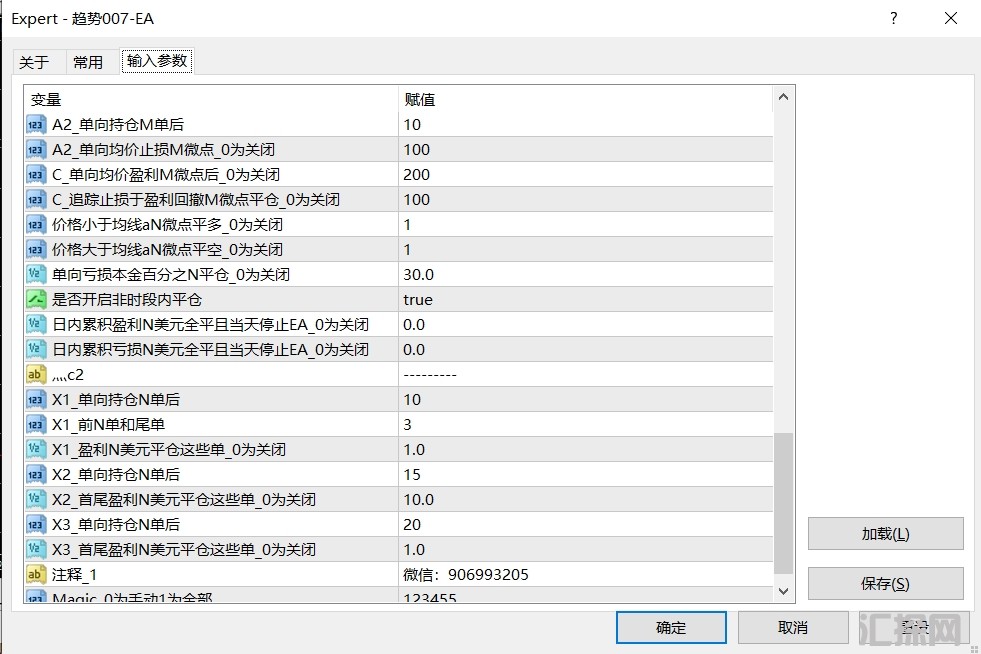Click the string icon beside 注释_1
981x654 pixels.
[x=36, y=575]
